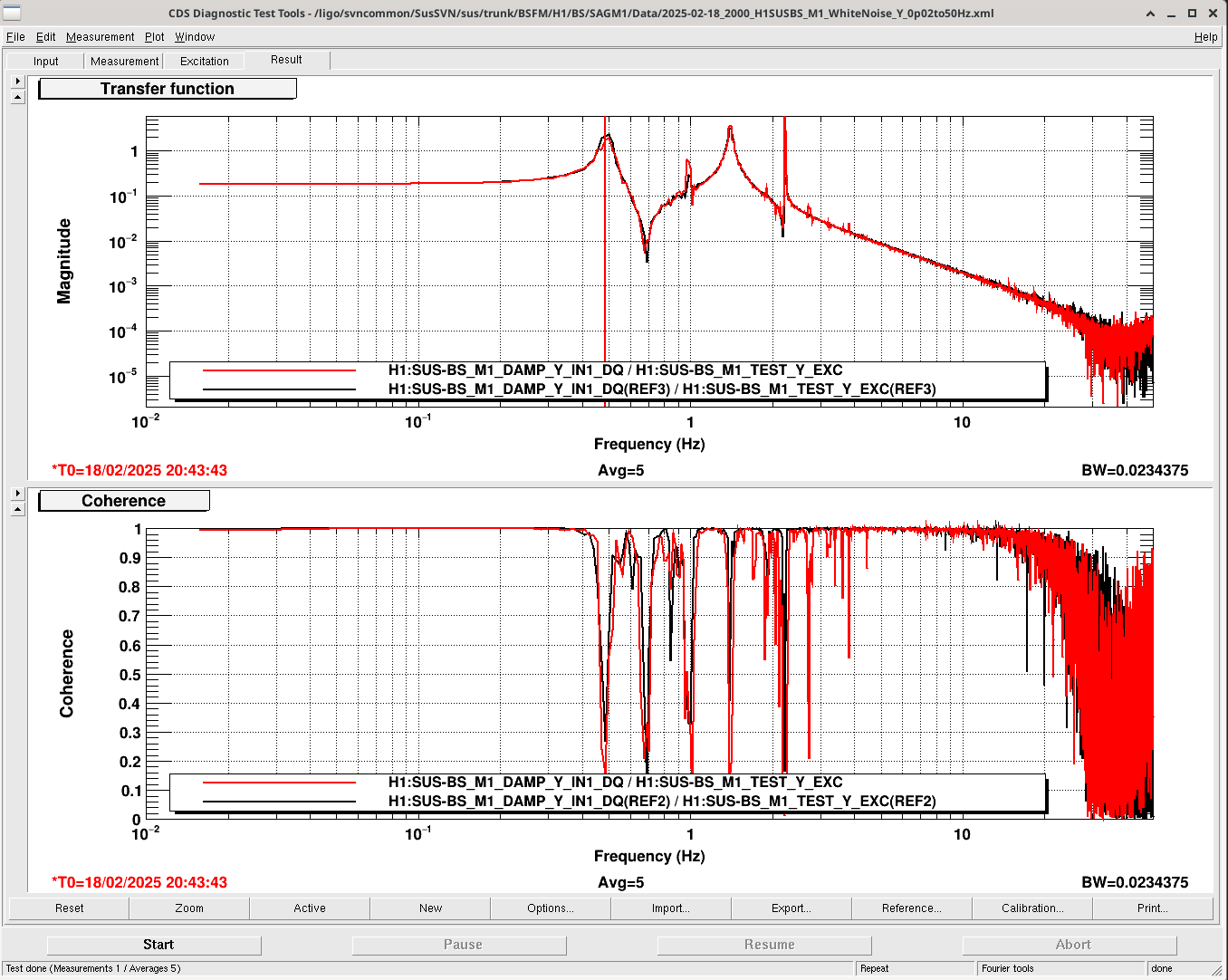The width and height of the screenshot is (1228, 980).
Task: Open the Measurement menu
Action: 100,37
